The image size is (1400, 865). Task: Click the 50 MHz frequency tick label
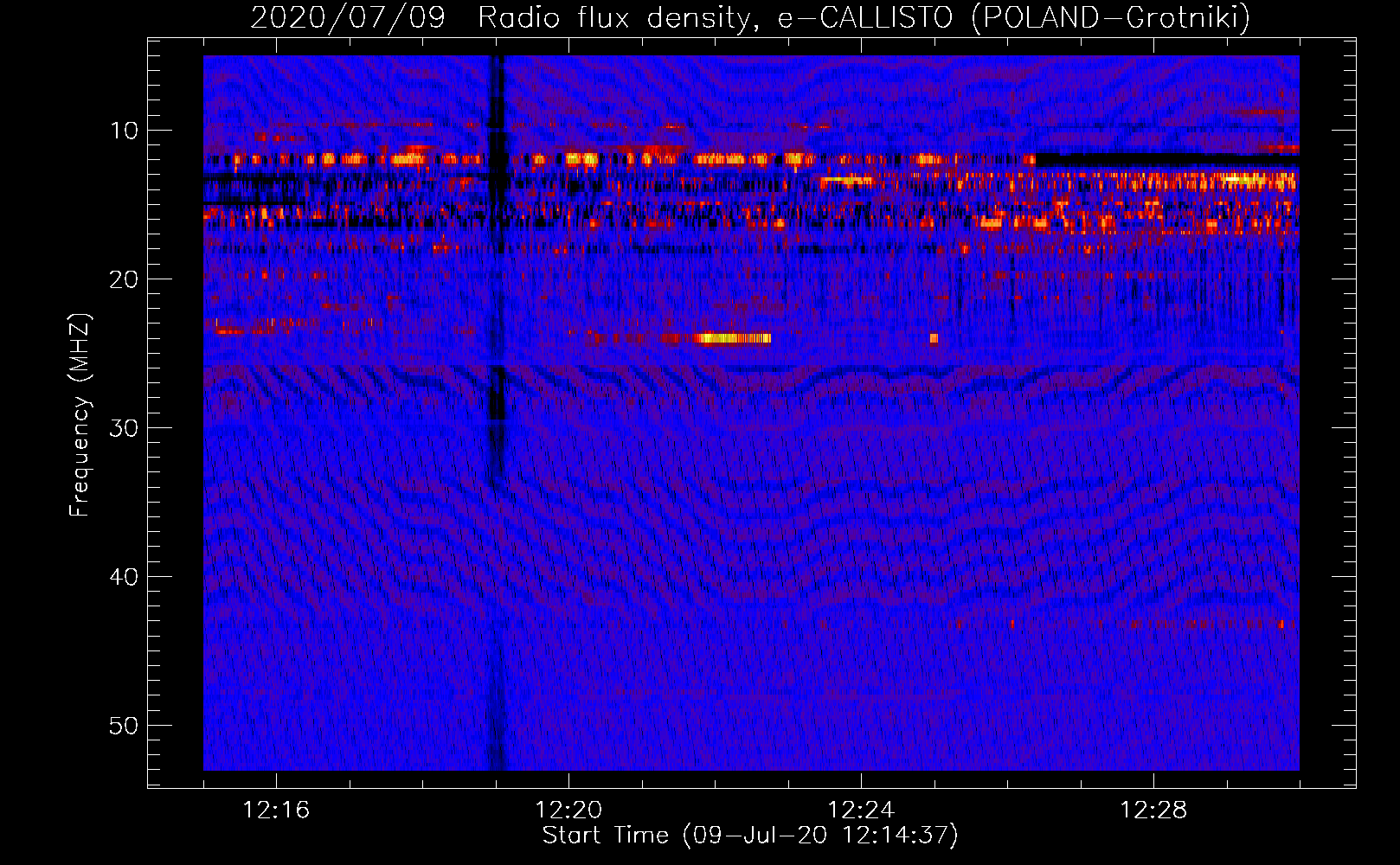click(x=125, y=726)
